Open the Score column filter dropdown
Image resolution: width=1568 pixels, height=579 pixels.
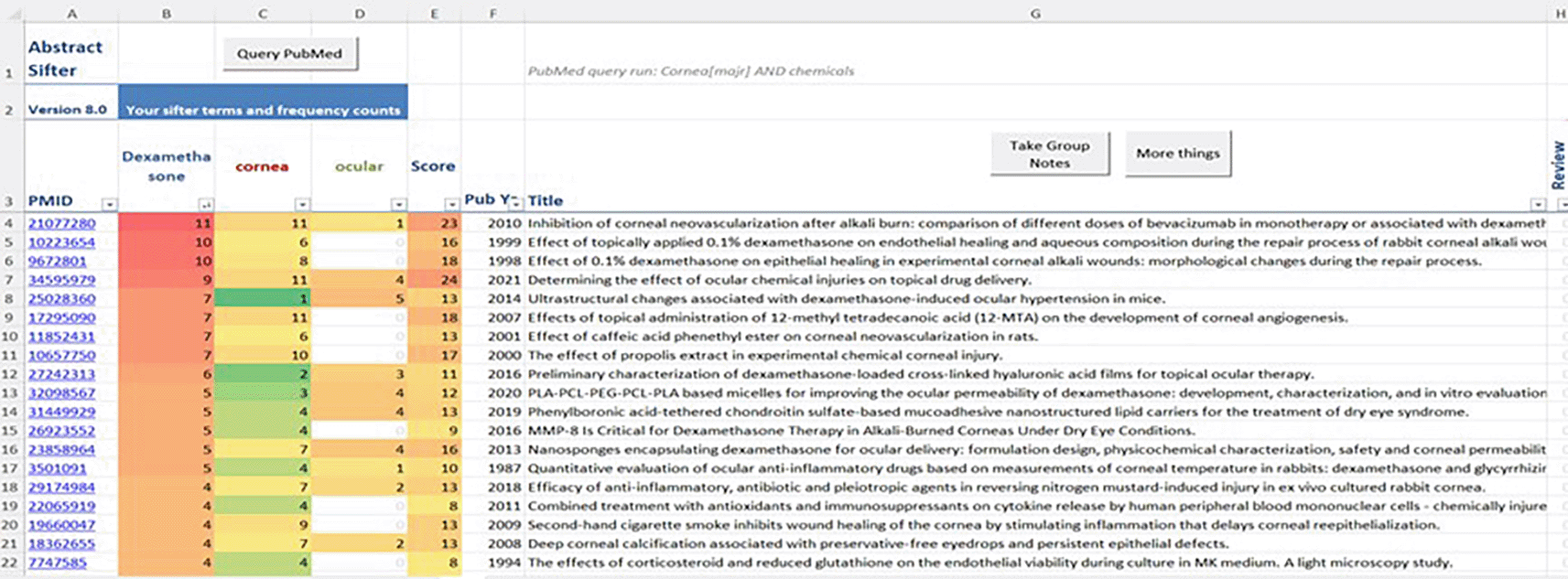(x=451, y=204)
